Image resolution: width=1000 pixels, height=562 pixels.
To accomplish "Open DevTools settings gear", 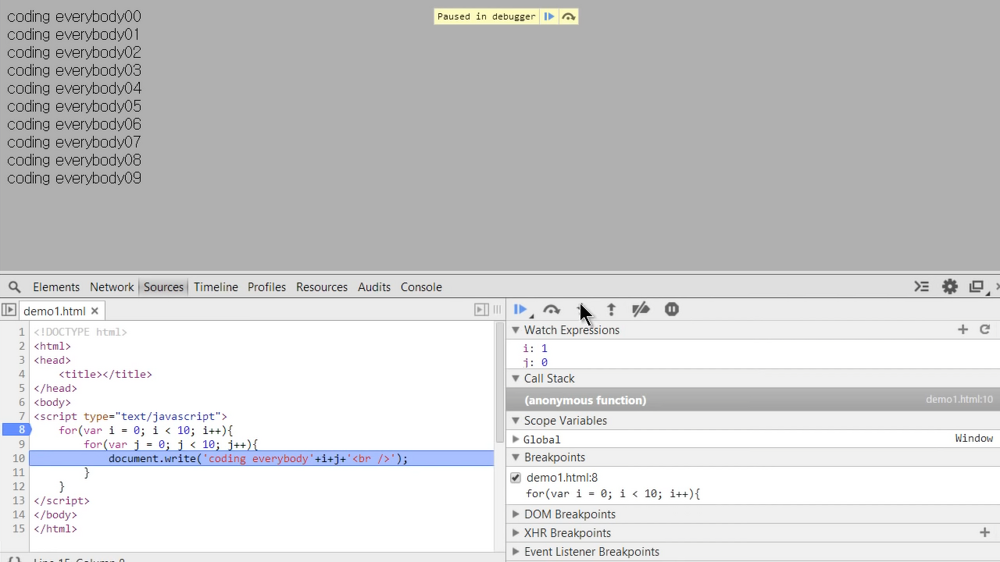I will pyautogui.click(x=950, y=286).
